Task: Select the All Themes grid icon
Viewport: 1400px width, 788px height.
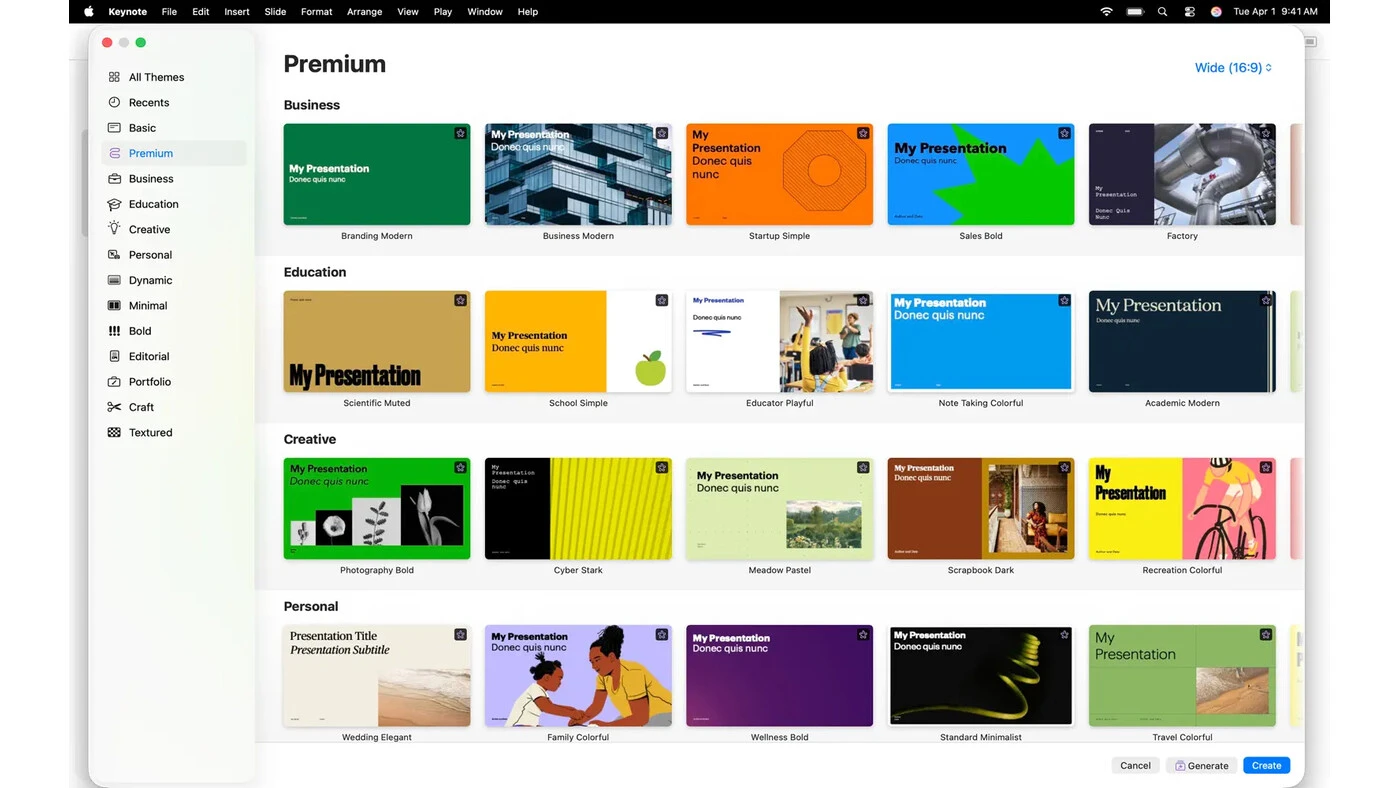Action: click(x=114, y=77)
